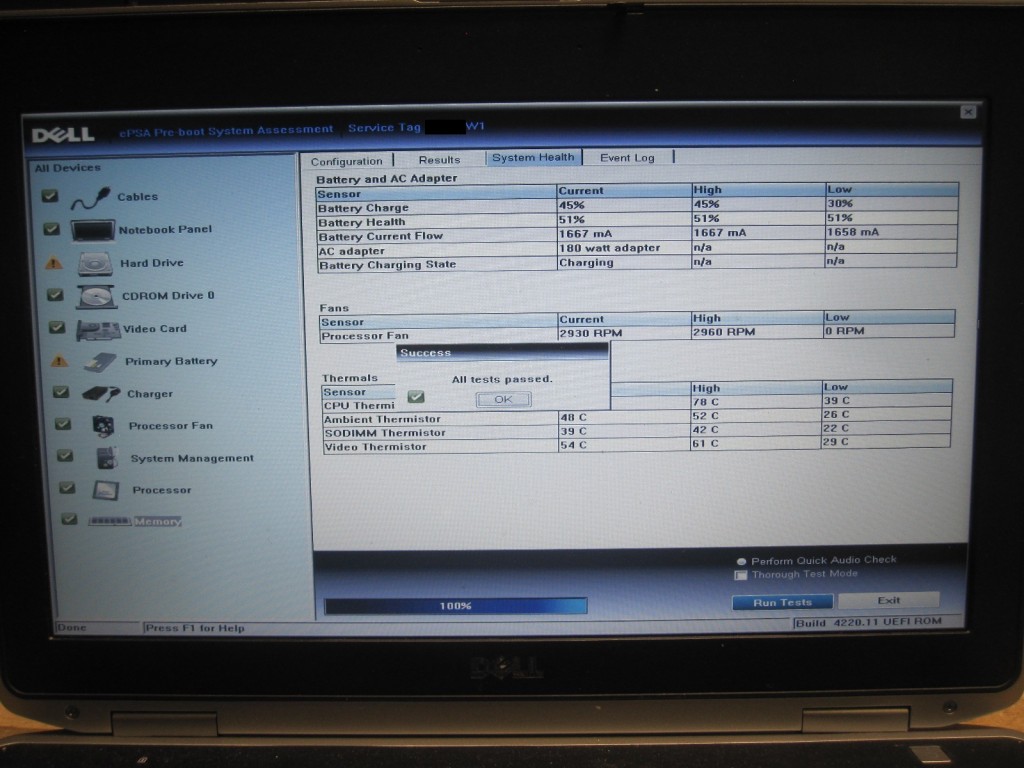This screenshot has height=768, width=1024.
Task: Toggle the System Management checkbox
Action: [x=65, y=455]
